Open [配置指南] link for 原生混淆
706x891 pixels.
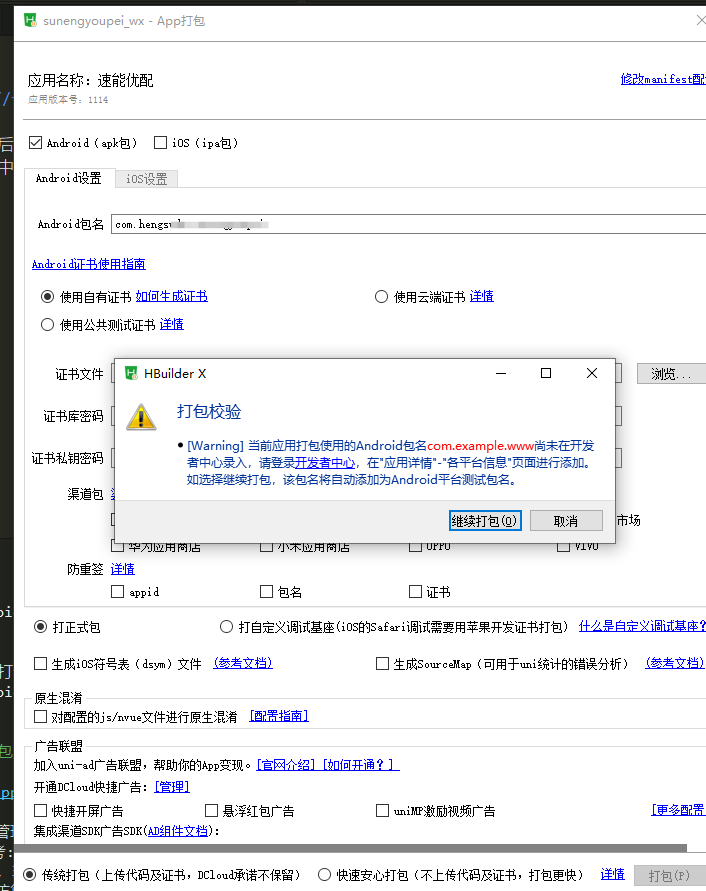[x=279, y=716]
